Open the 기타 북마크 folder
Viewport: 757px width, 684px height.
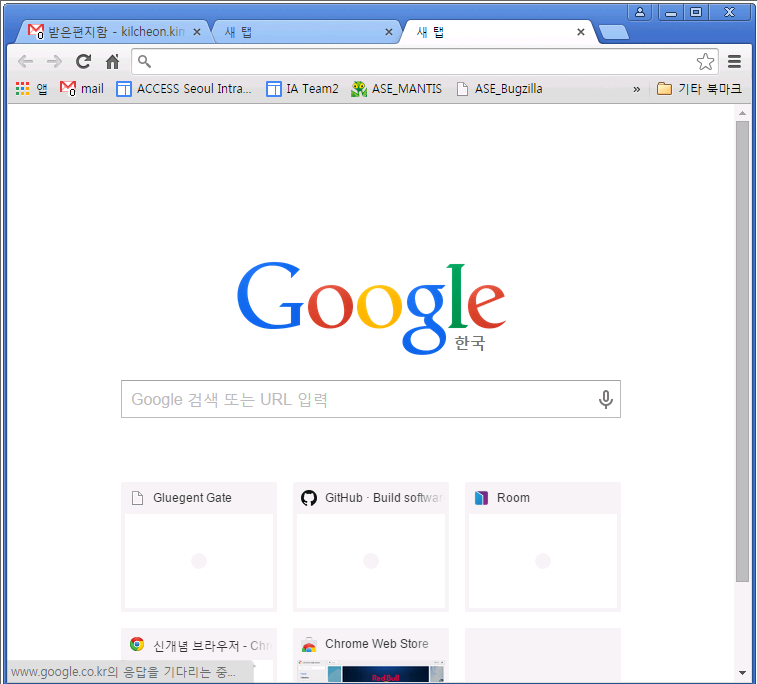(x=699, y=89)
